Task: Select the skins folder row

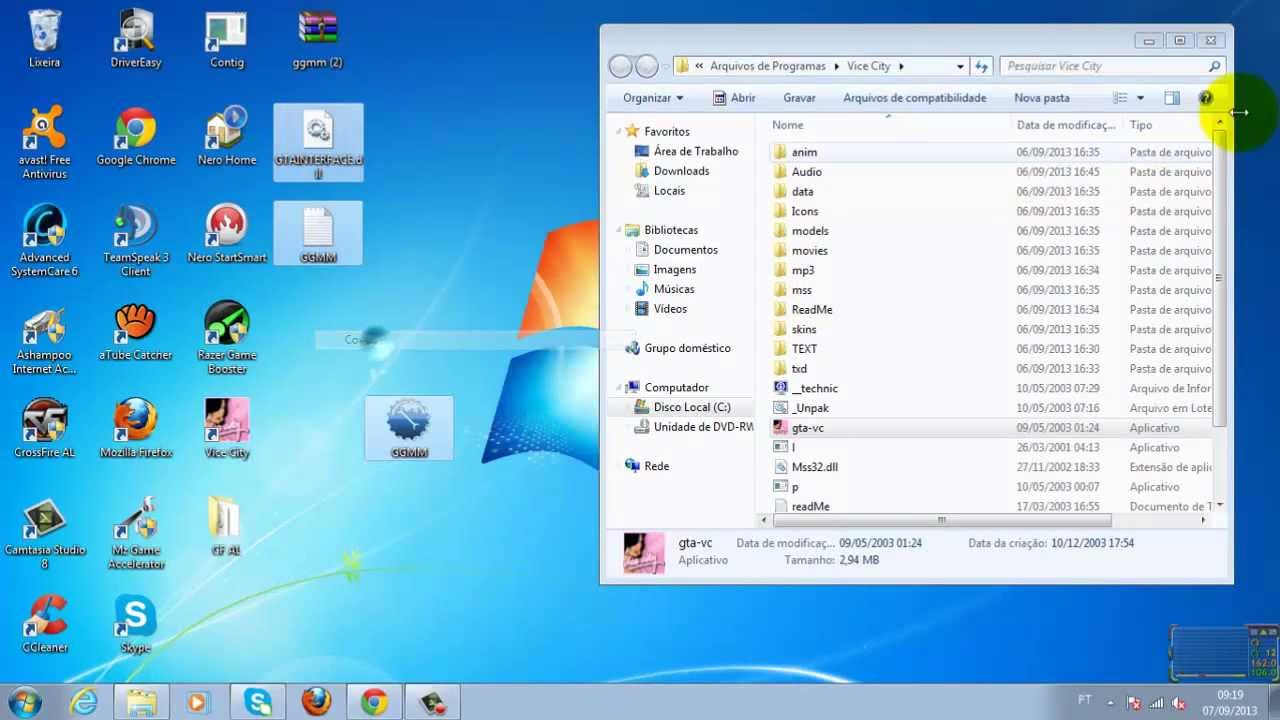Action: pyautogui.click(x=990, y=329)
